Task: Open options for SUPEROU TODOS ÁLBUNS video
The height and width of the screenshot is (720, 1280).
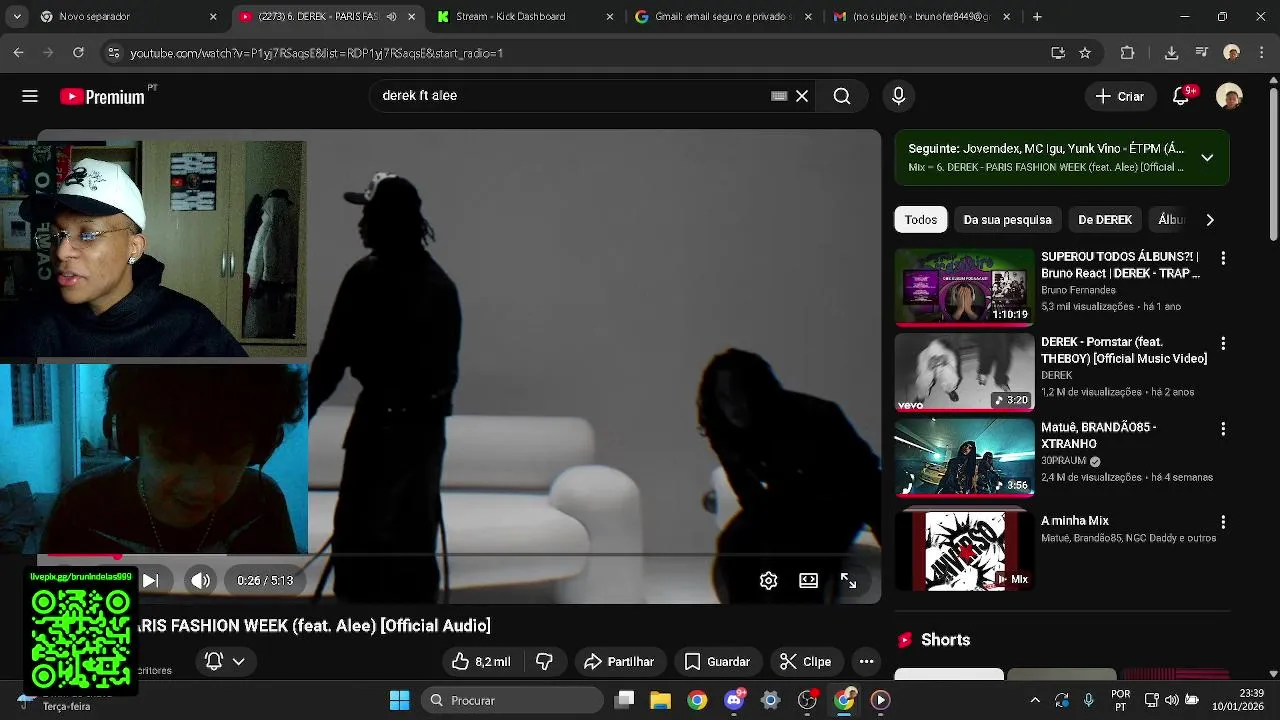Action: pos(1222,258)
